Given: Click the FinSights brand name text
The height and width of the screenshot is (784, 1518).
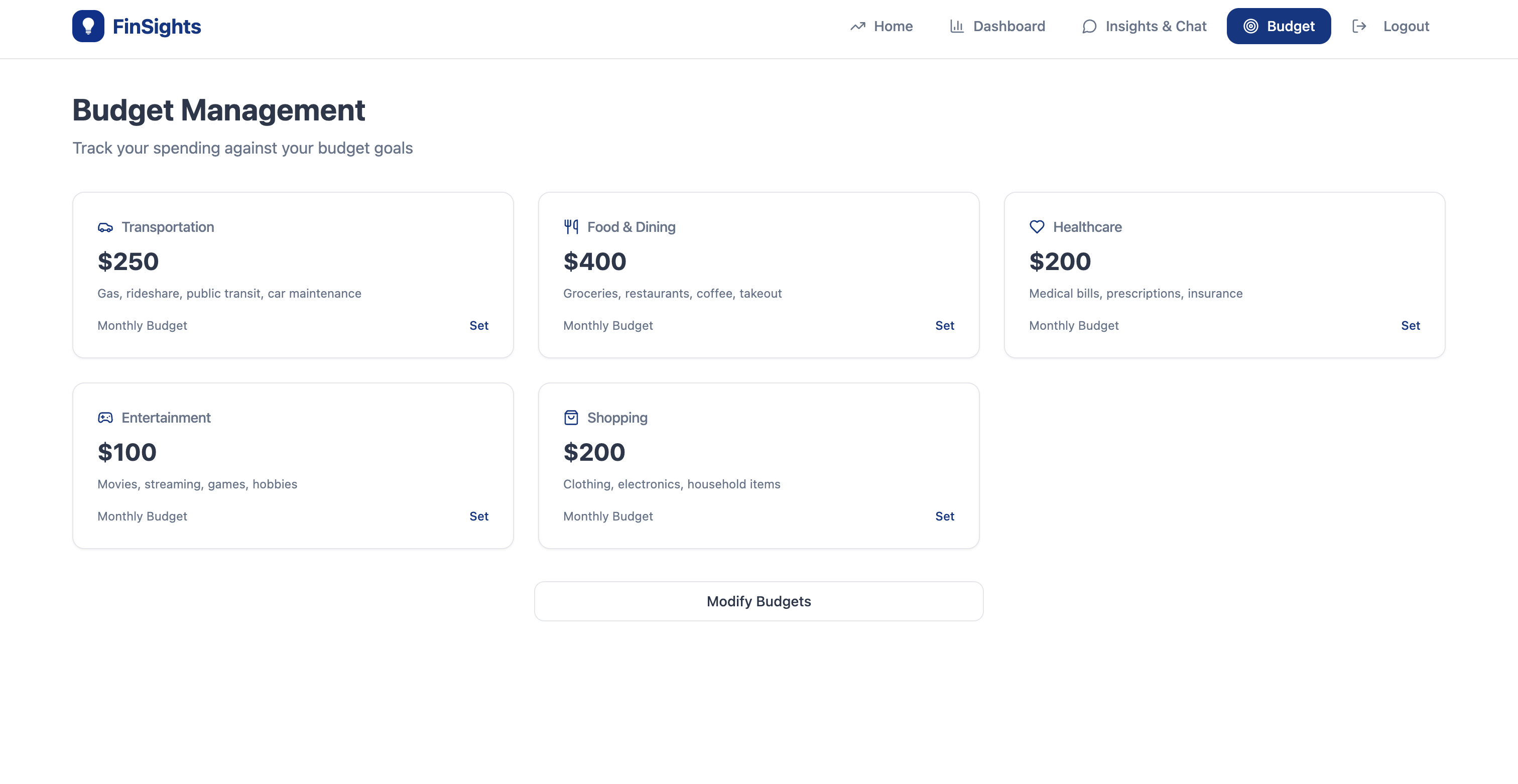Looking at the screenshot, I should (x=157, y=27).
